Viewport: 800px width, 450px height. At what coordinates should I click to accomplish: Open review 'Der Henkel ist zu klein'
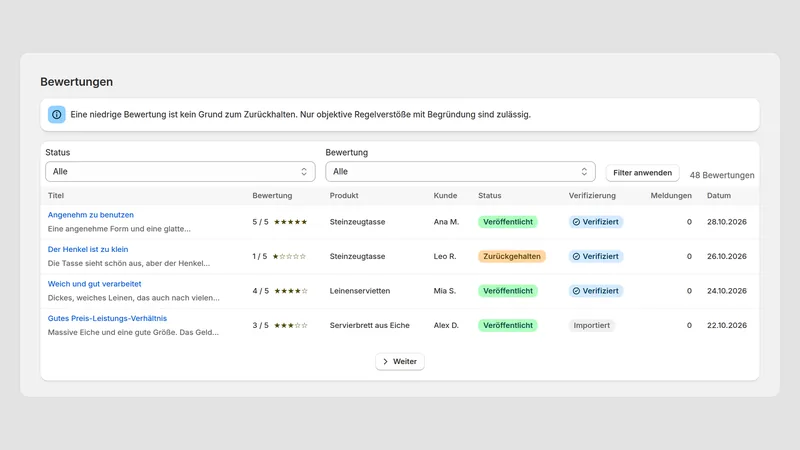[88, 249]
